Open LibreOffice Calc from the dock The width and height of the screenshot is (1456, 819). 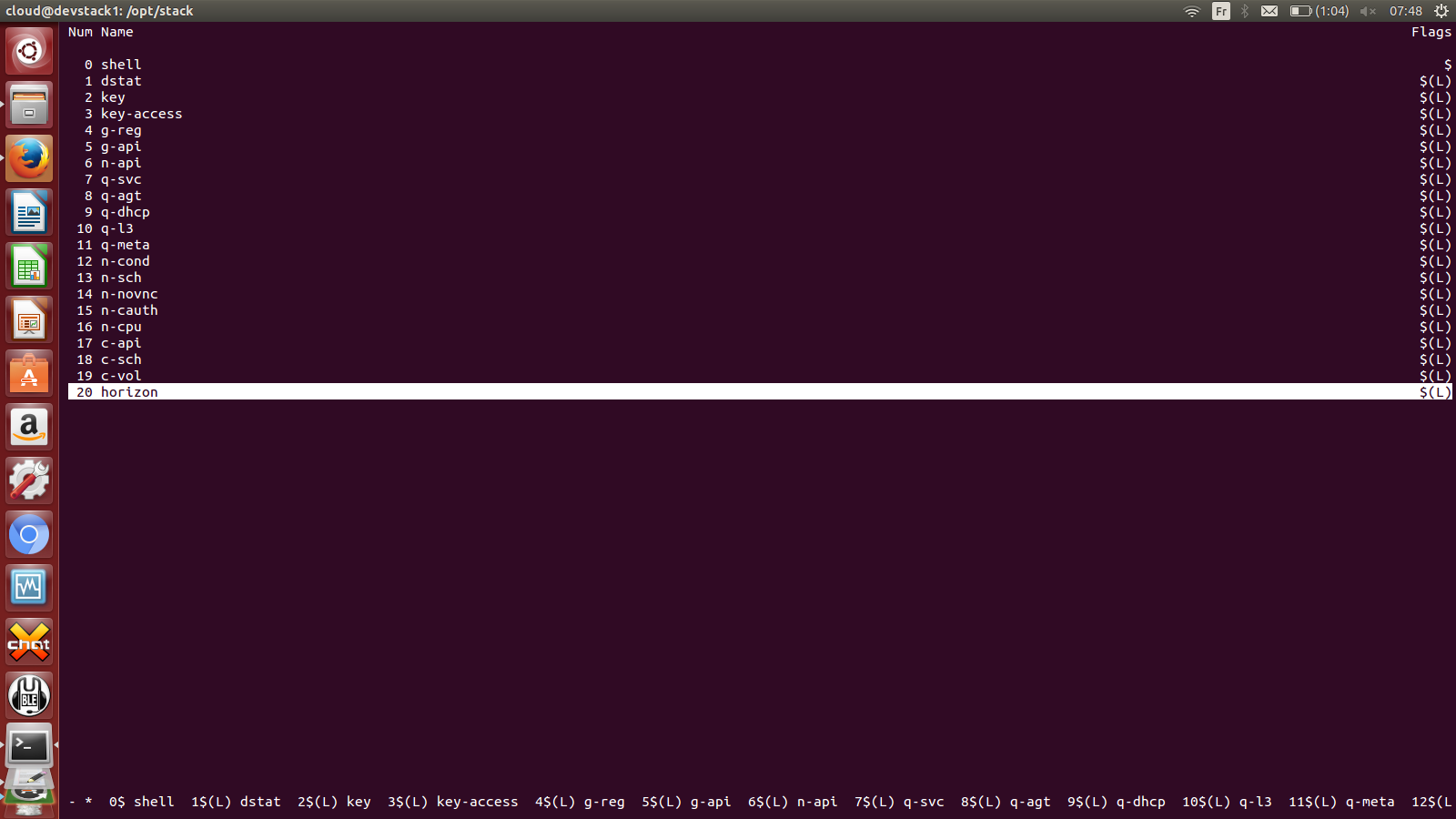(x=28, y=267)
